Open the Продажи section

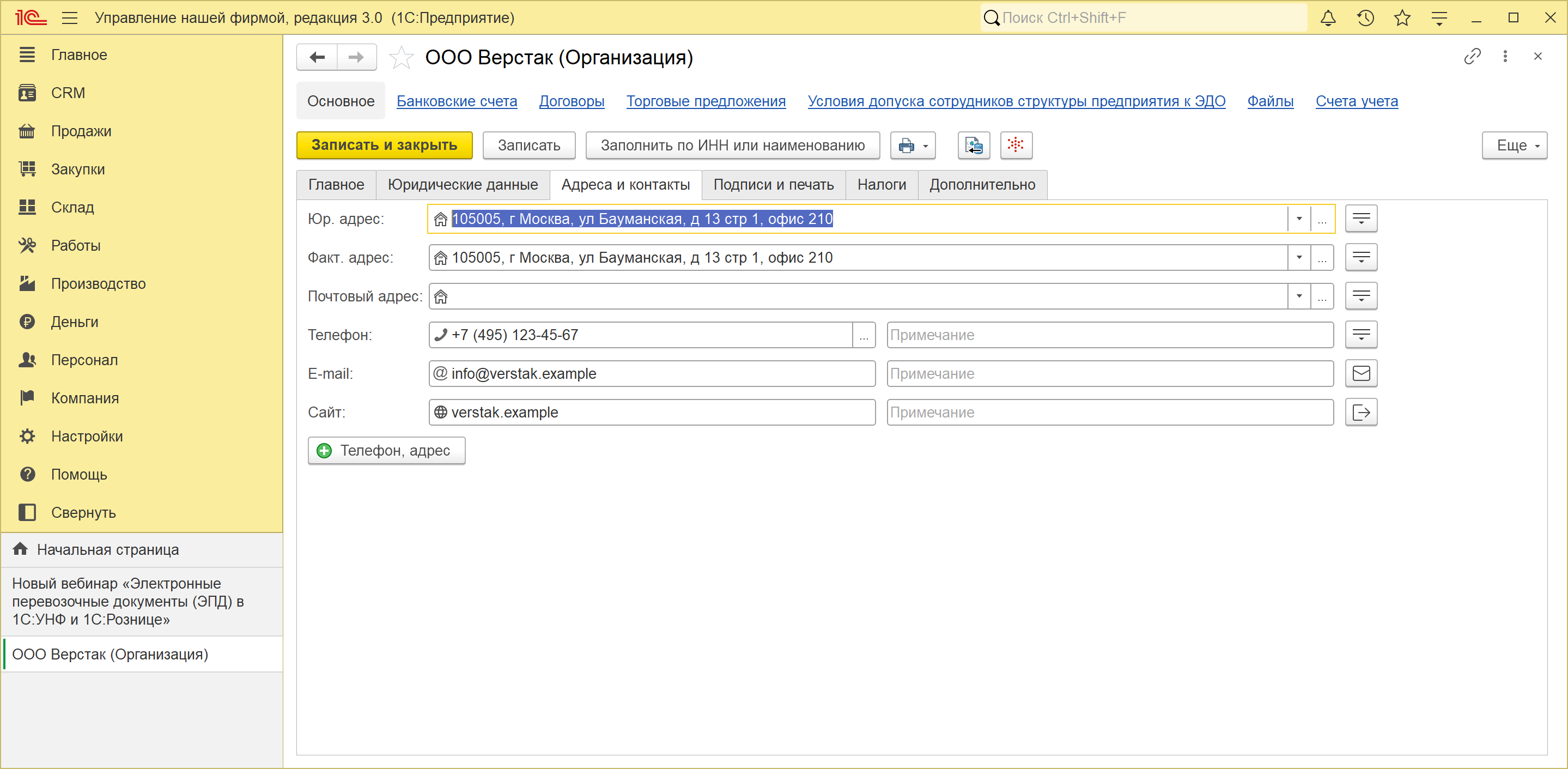pos(141,131)
